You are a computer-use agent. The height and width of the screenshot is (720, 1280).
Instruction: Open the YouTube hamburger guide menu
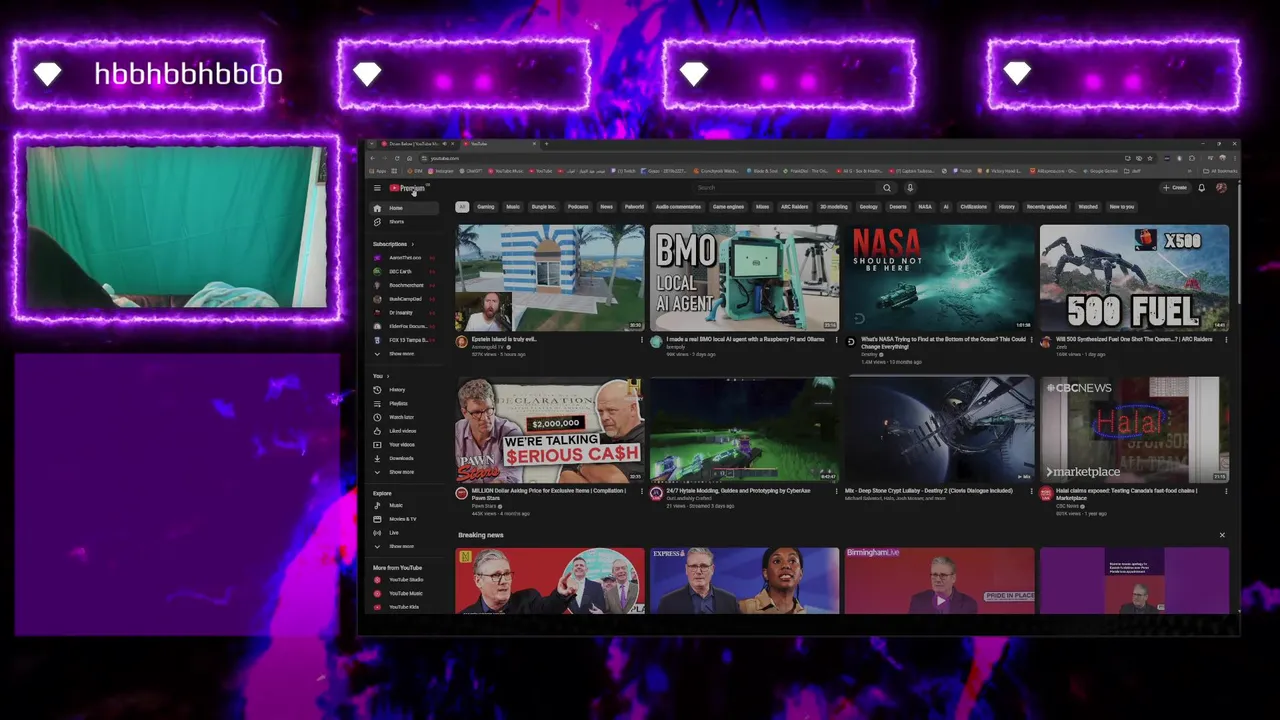377,188
